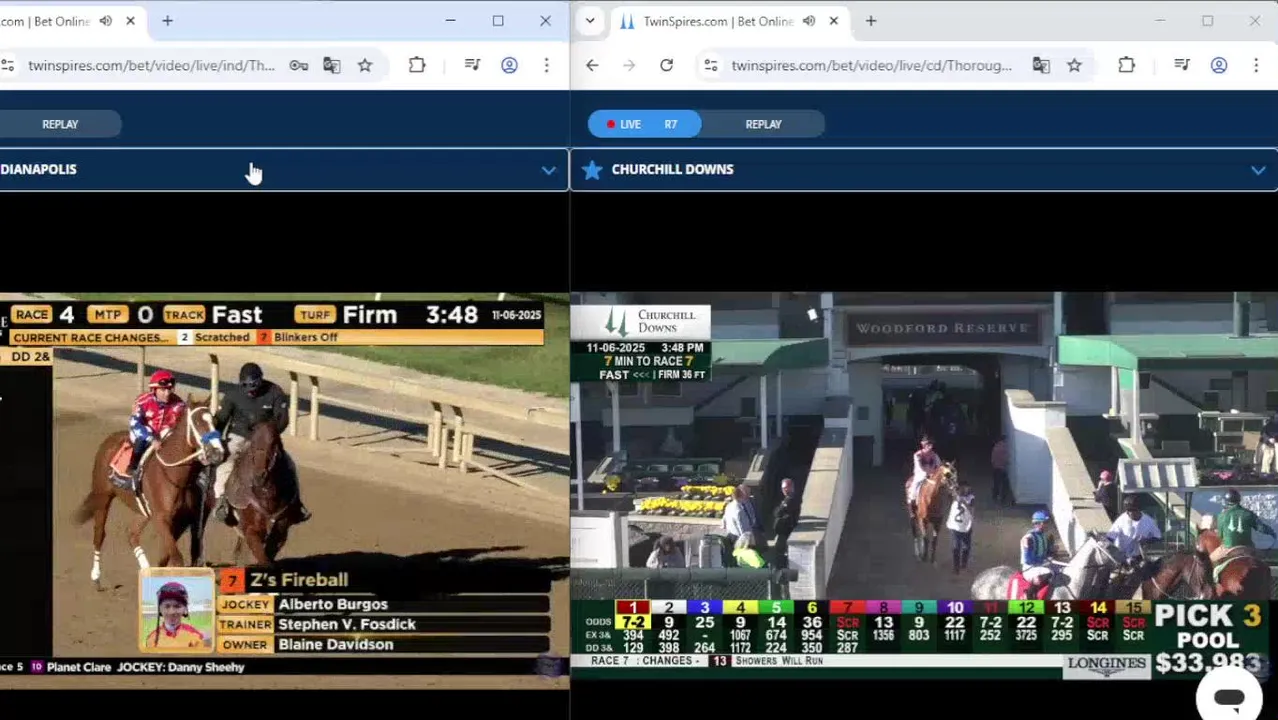This screenshot has width=1278, height=720.
Task: Click the Showers Will Run change note
Action: (779, 661)
